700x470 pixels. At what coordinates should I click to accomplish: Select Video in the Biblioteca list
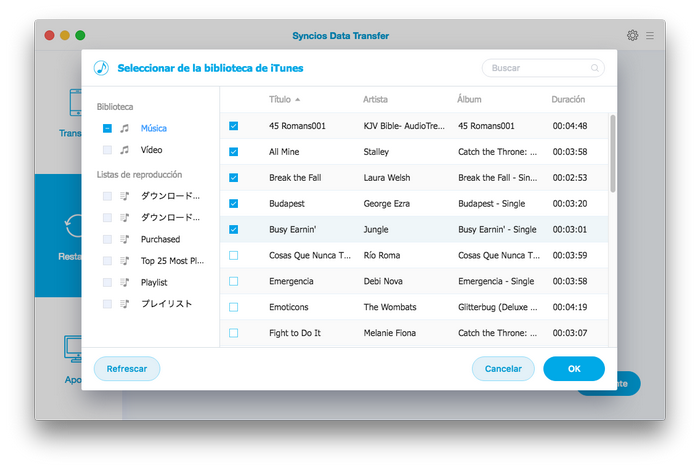151,150
